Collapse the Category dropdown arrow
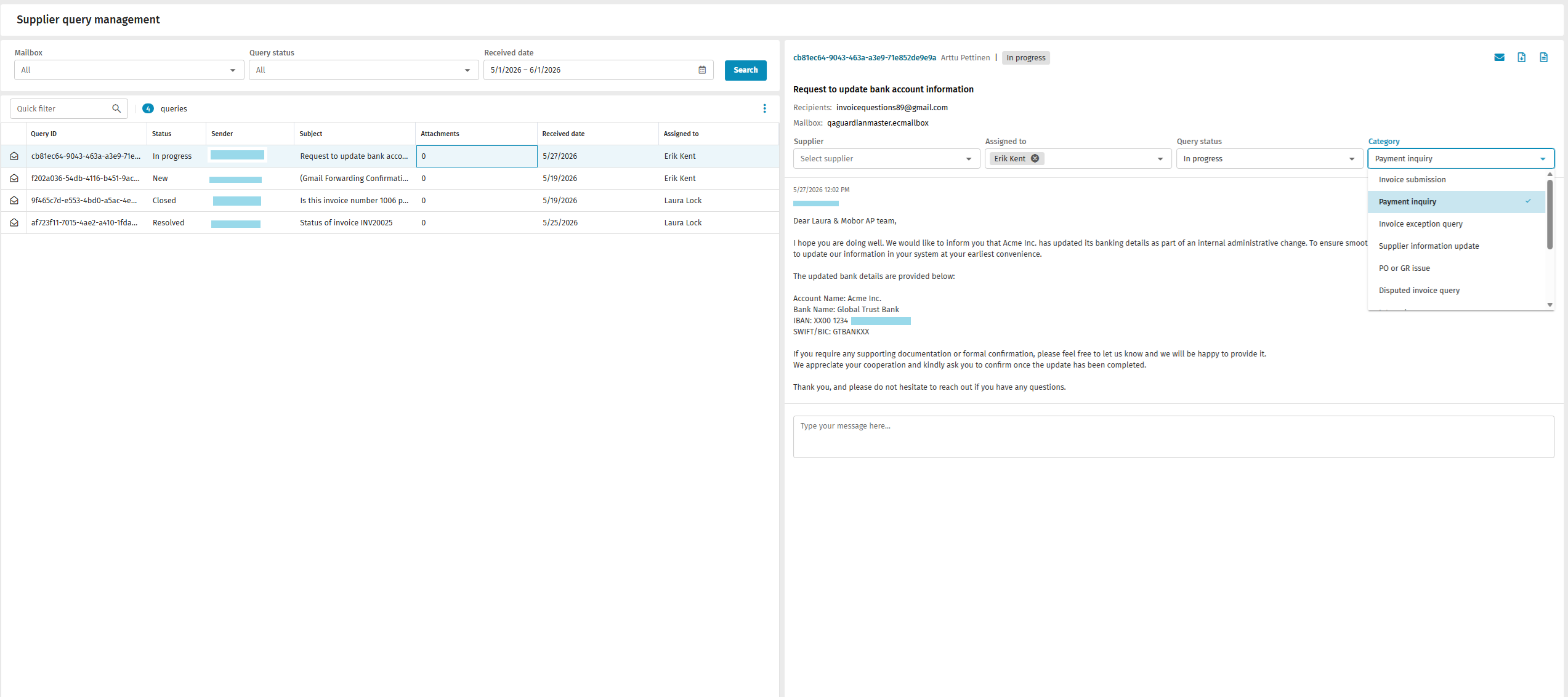The width and height of the screenshot is (1568, 697). (1542, 159)
